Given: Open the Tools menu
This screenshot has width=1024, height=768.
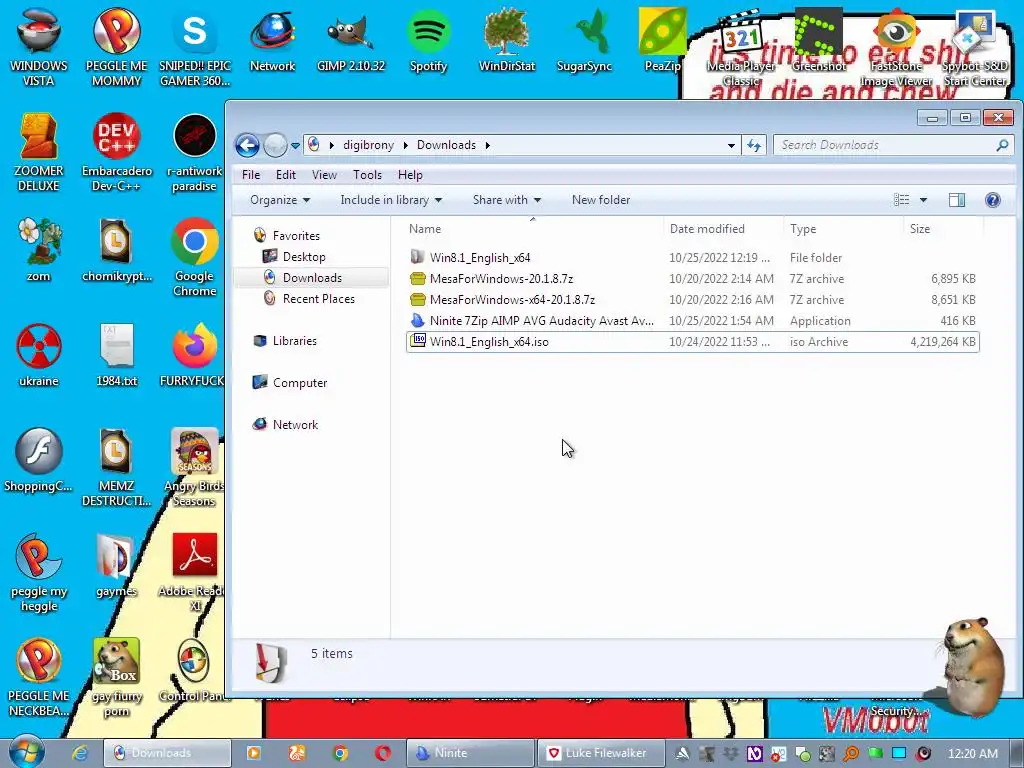Looking at the screenshot, I should [x=367, y=175].
